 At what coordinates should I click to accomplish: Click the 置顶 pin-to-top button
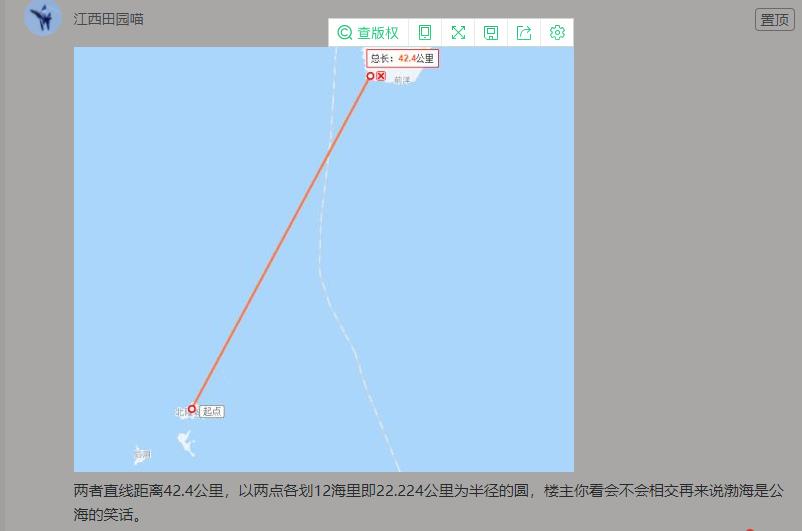pyautogui.click(x=774, y=20)
